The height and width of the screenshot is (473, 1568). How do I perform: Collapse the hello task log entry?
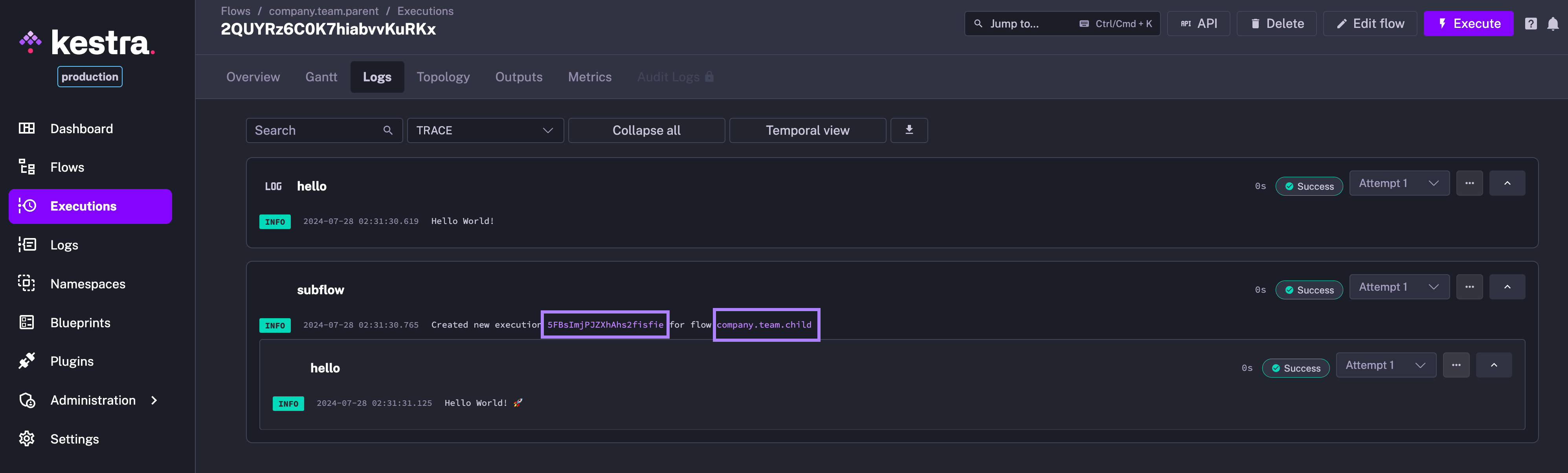(x=1507, y=183)
